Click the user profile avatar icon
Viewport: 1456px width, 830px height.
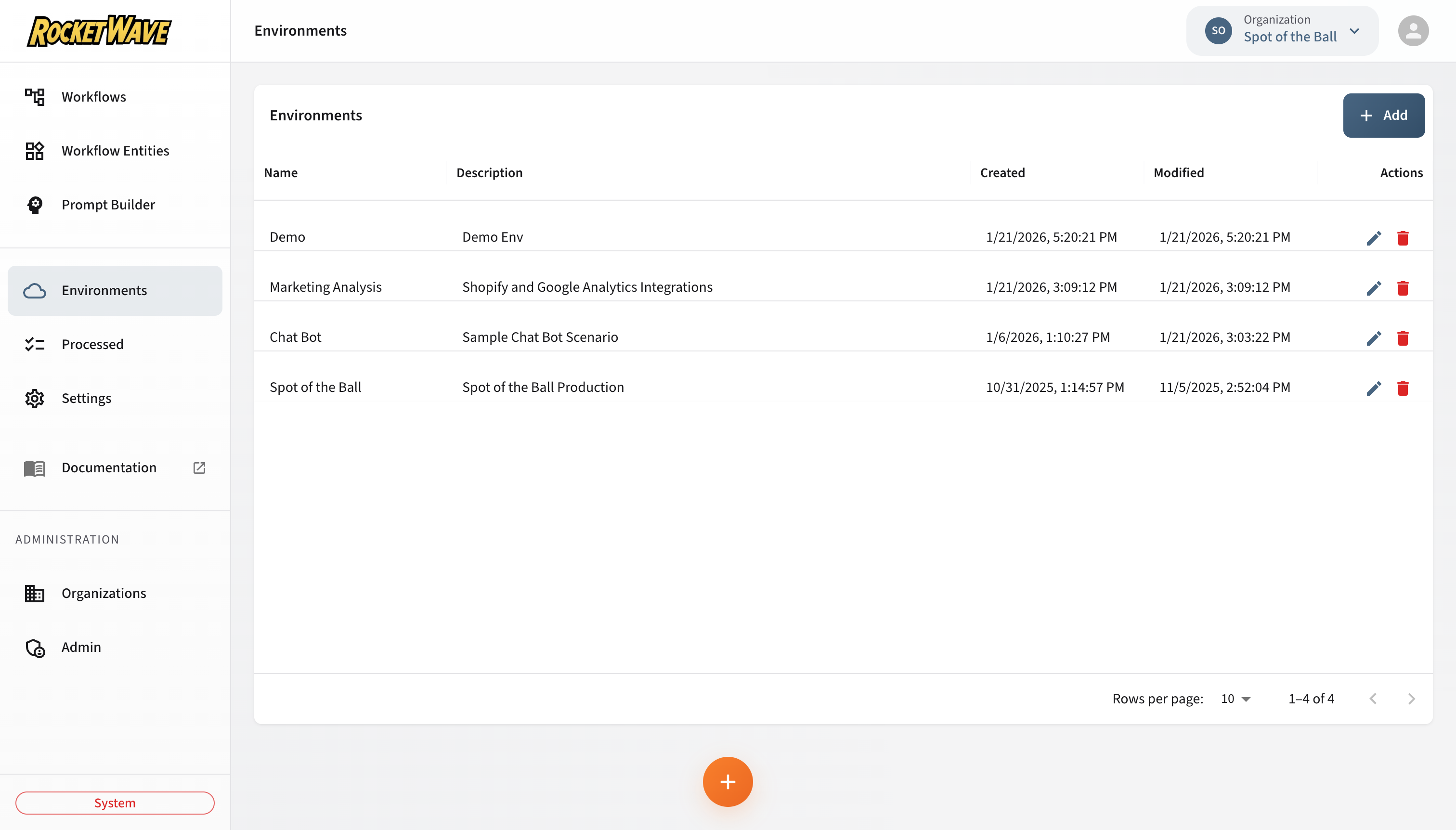click(1413, 31)
